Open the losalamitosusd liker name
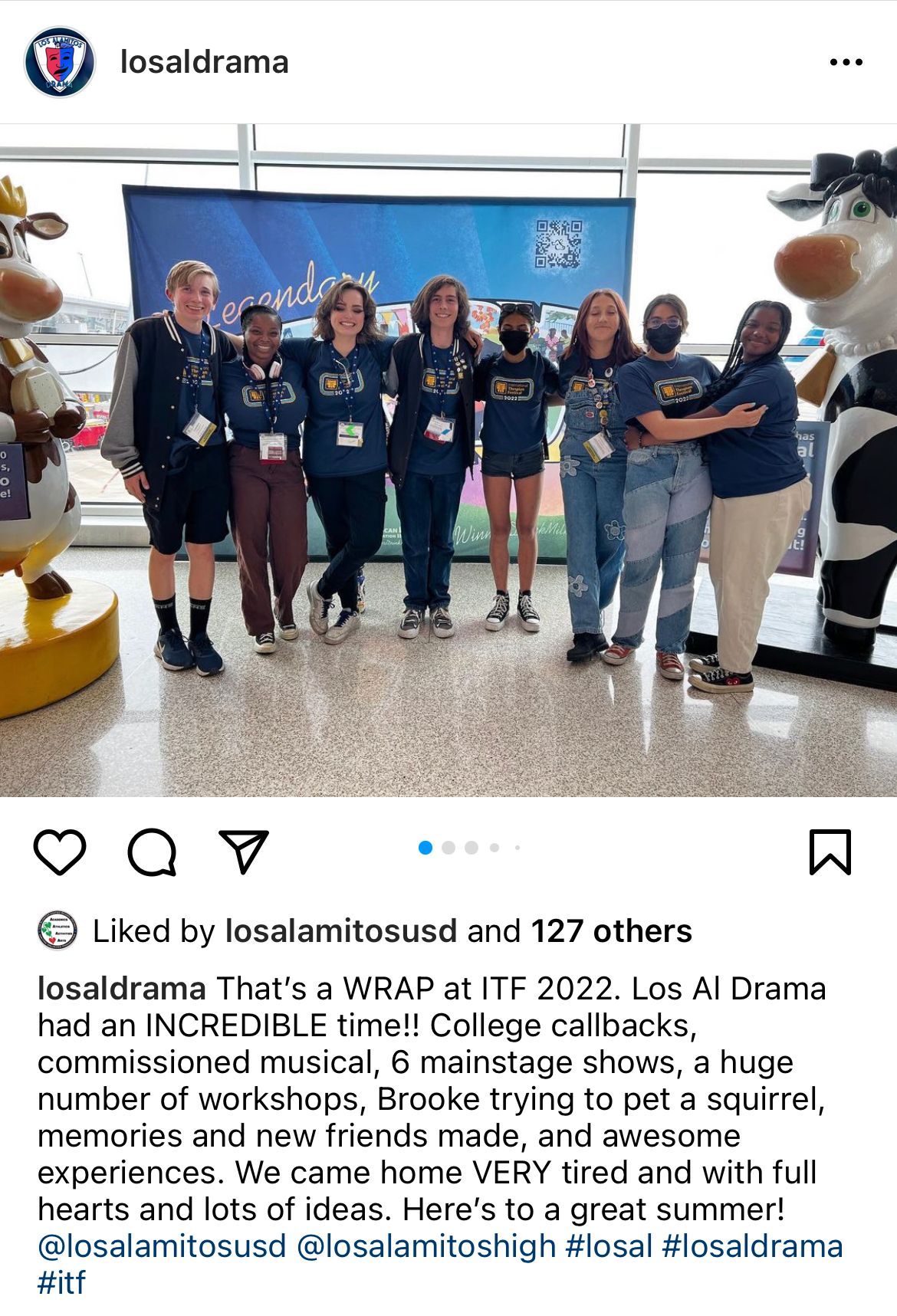Image resolution: width=897 pixels, height=1316 pixels. 341,931
